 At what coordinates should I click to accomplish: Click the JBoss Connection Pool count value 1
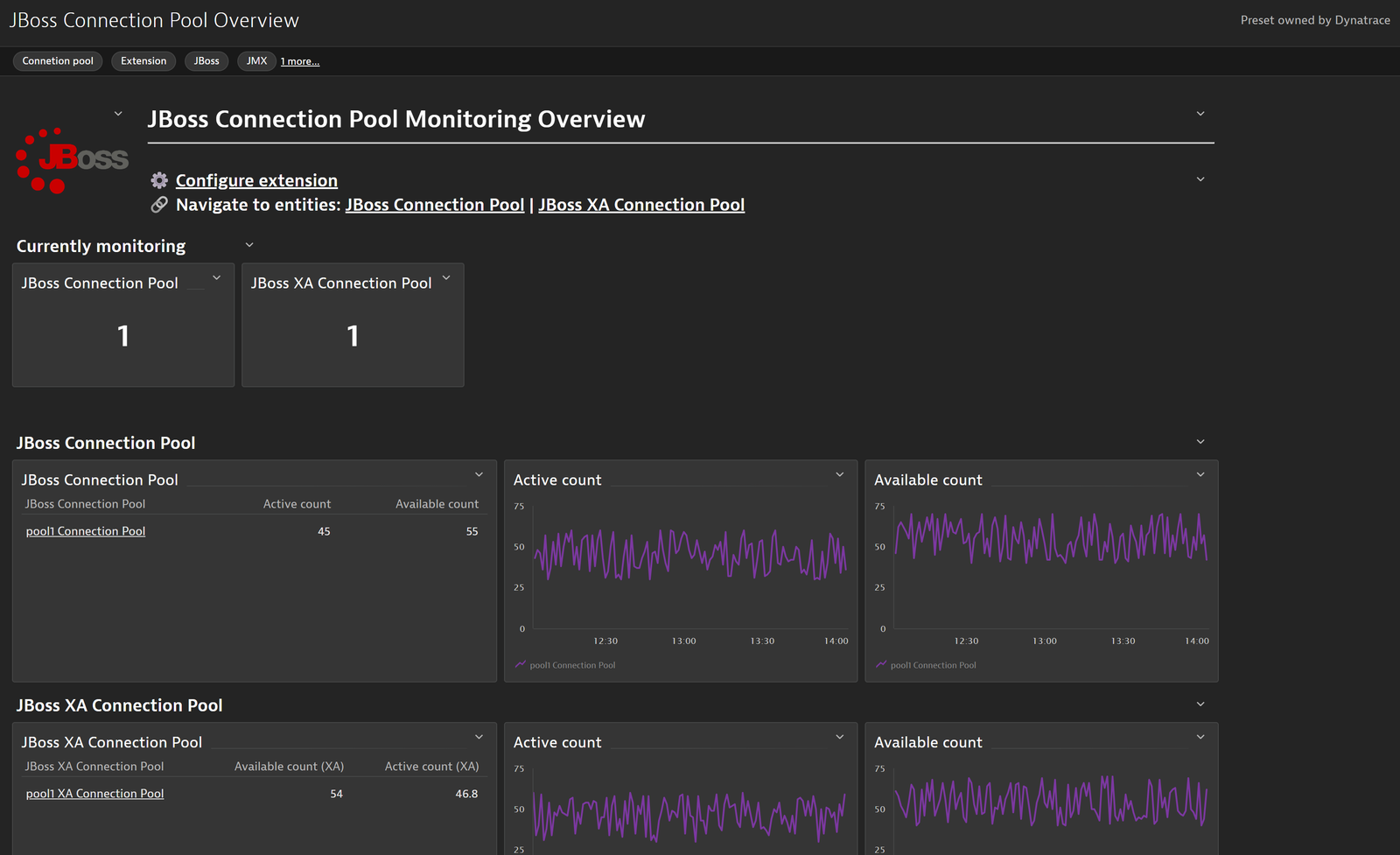point(123,336)
